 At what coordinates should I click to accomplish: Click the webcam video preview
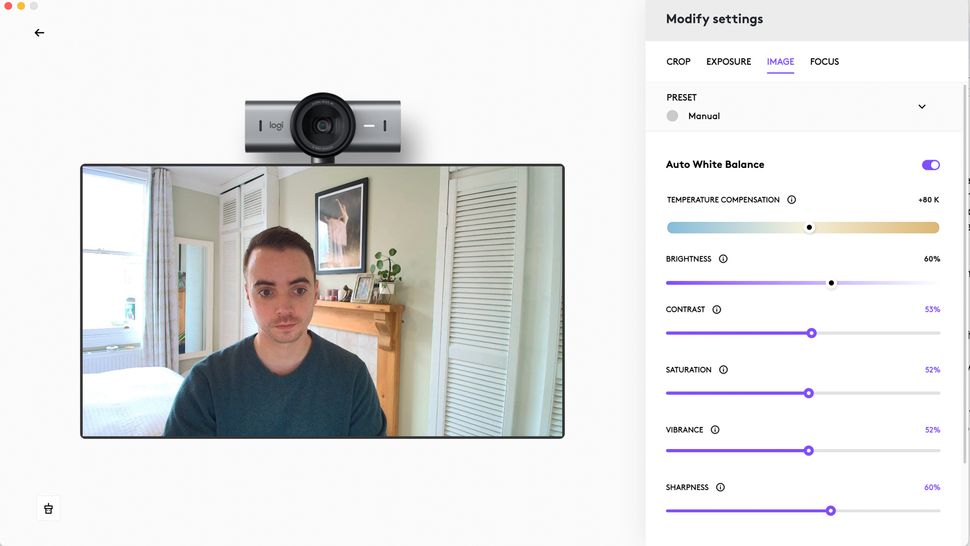pyautogui.click(x=322, y=301)
